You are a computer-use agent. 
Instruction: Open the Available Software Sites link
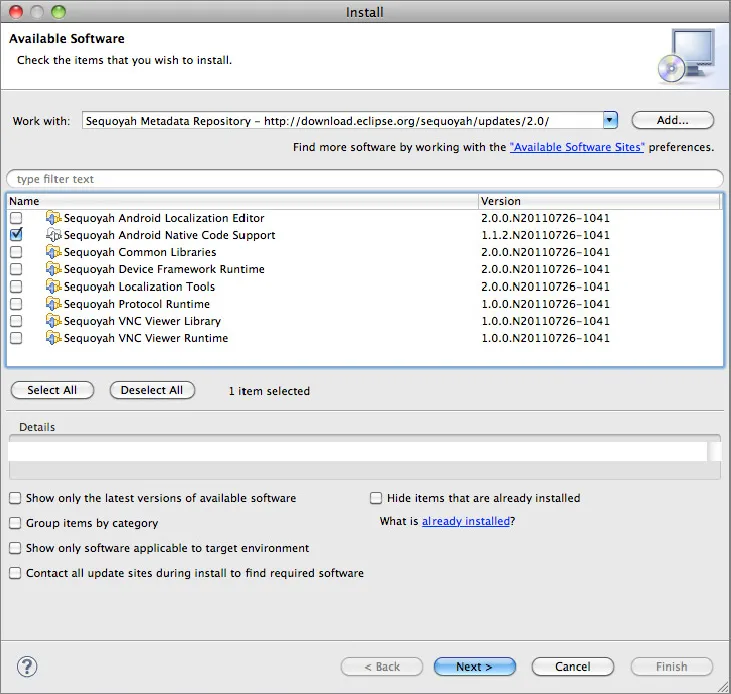pyautogui.click(x=577, y=147)
